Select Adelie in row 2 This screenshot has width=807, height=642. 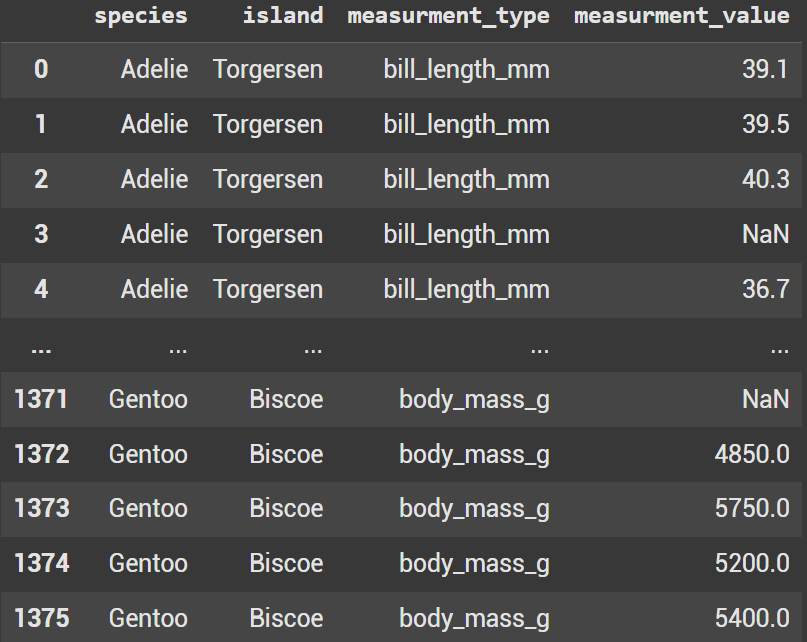[x=154, y=179]
